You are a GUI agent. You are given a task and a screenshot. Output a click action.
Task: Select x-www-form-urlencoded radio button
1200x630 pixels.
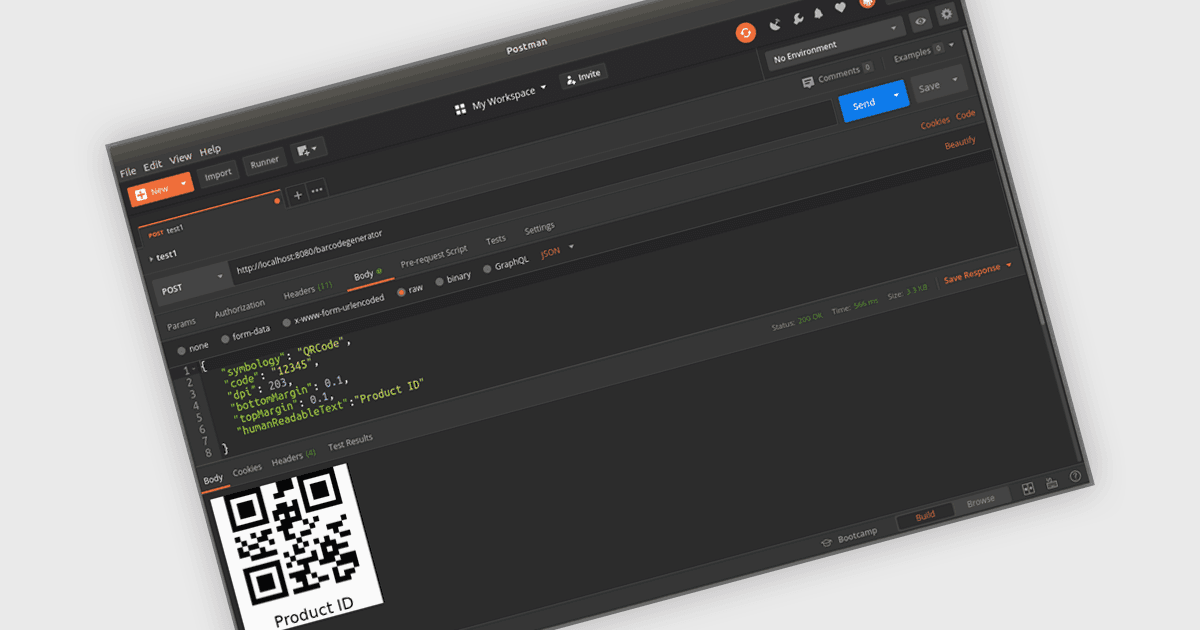286,322
